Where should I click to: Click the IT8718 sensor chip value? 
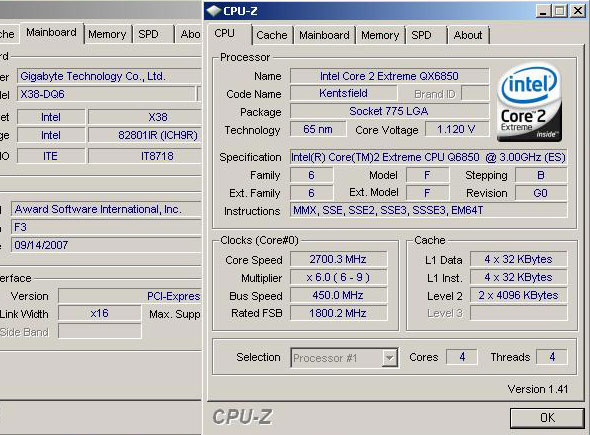[x=145, y=156]
